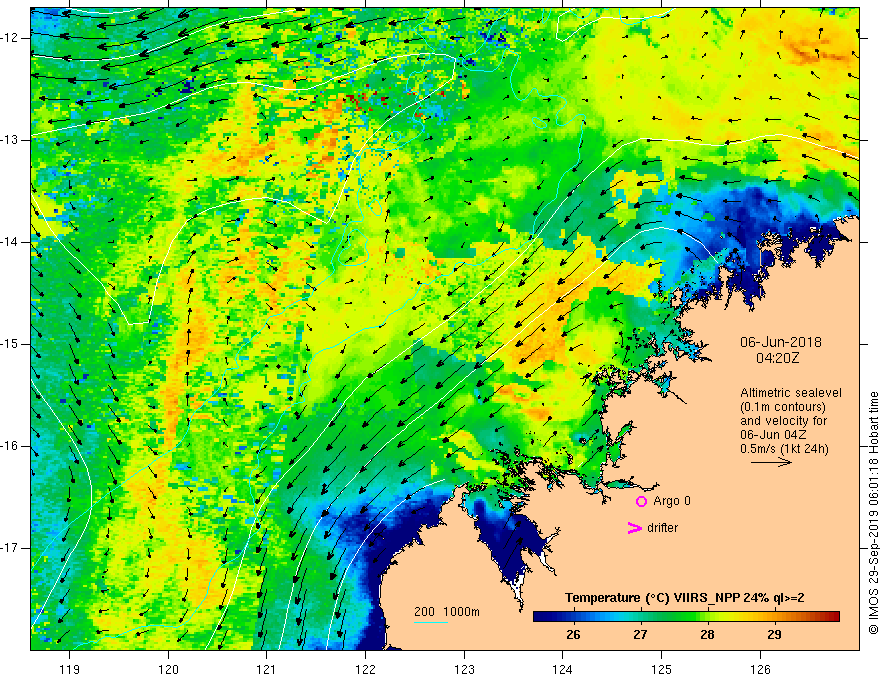Click the 'Altimetric sealevel' caption line
The width and height of the screenshot is (880, 680).
[x=791, y=393]
